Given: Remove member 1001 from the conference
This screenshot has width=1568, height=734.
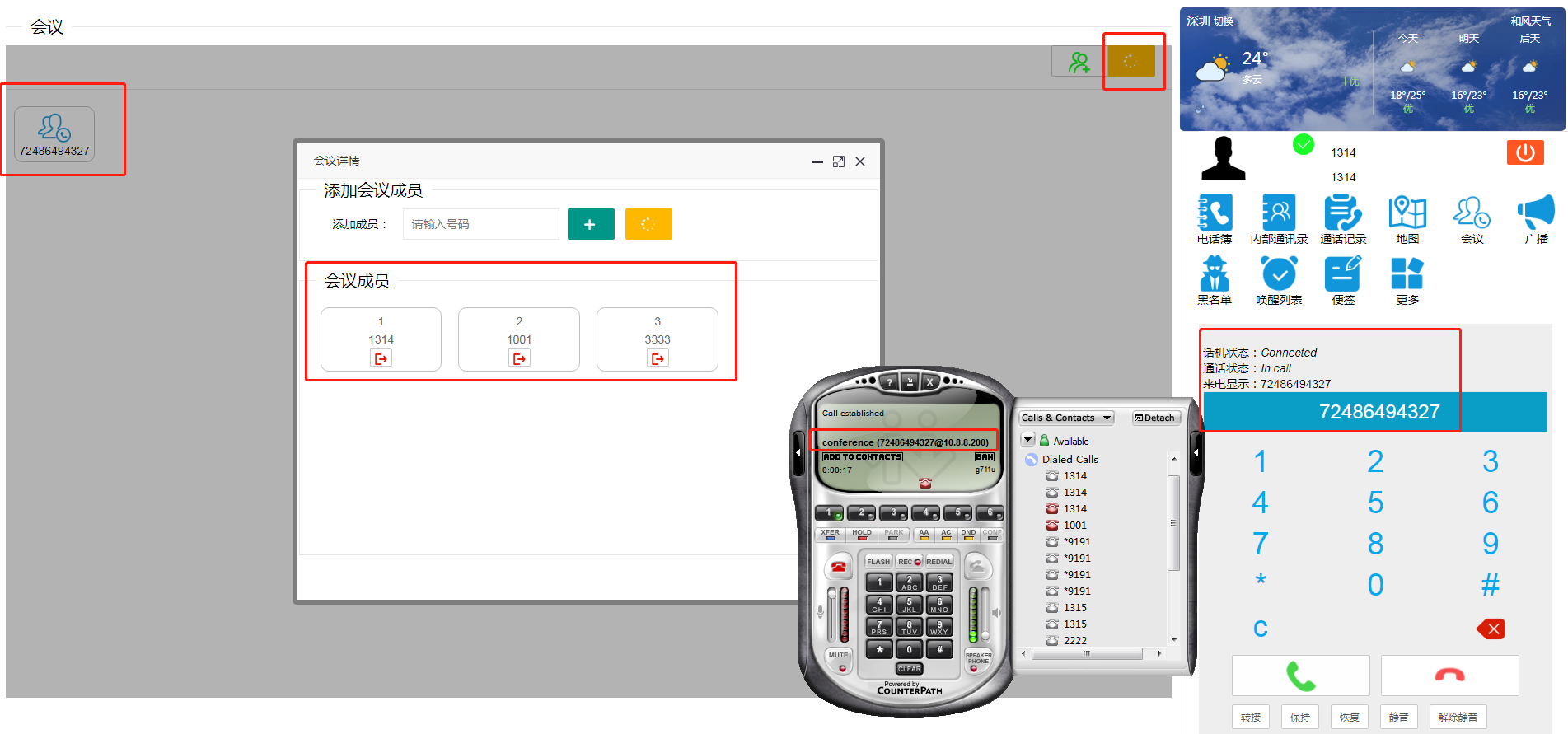Looking at the screenshot, I should pos(519,358).
